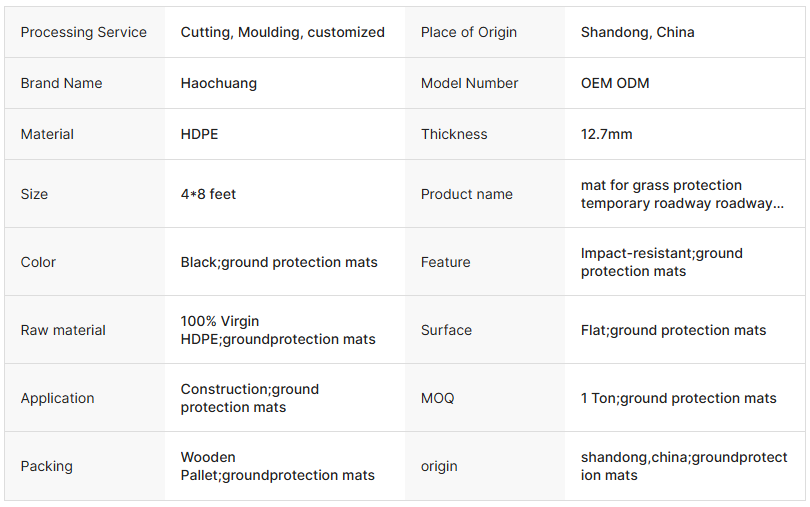Click the '1 Ton' MOQ value

tap(678, 398)
